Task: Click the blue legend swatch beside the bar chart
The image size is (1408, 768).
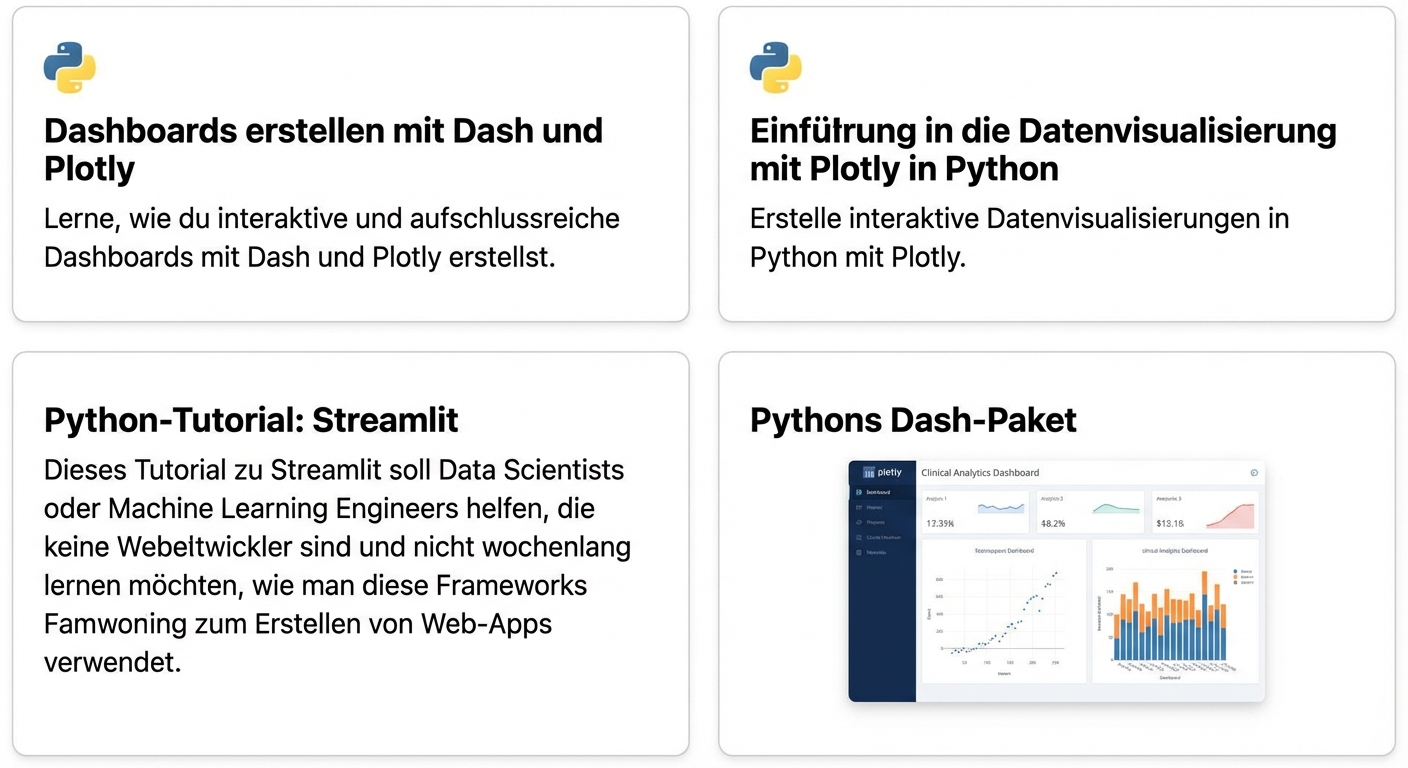Action: point(1235,571)
